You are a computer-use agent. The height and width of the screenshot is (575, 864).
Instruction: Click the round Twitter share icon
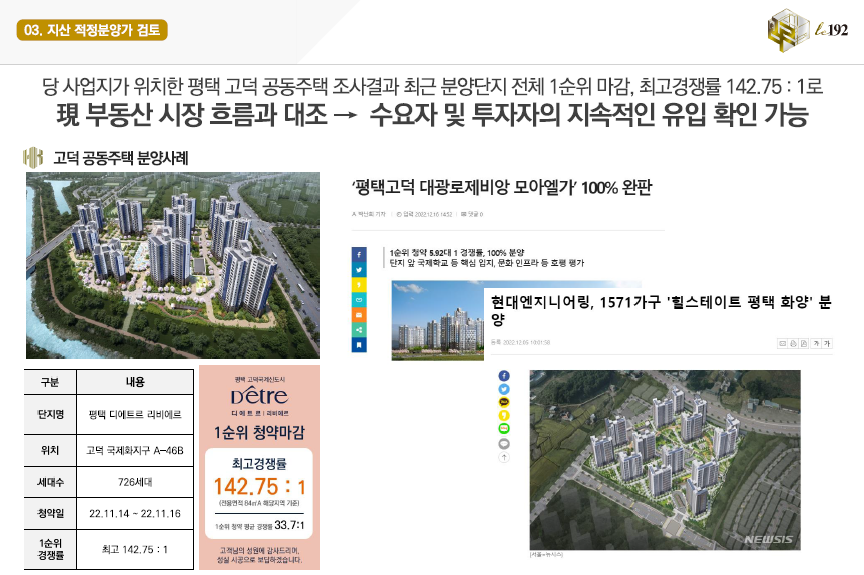point(504,389)
